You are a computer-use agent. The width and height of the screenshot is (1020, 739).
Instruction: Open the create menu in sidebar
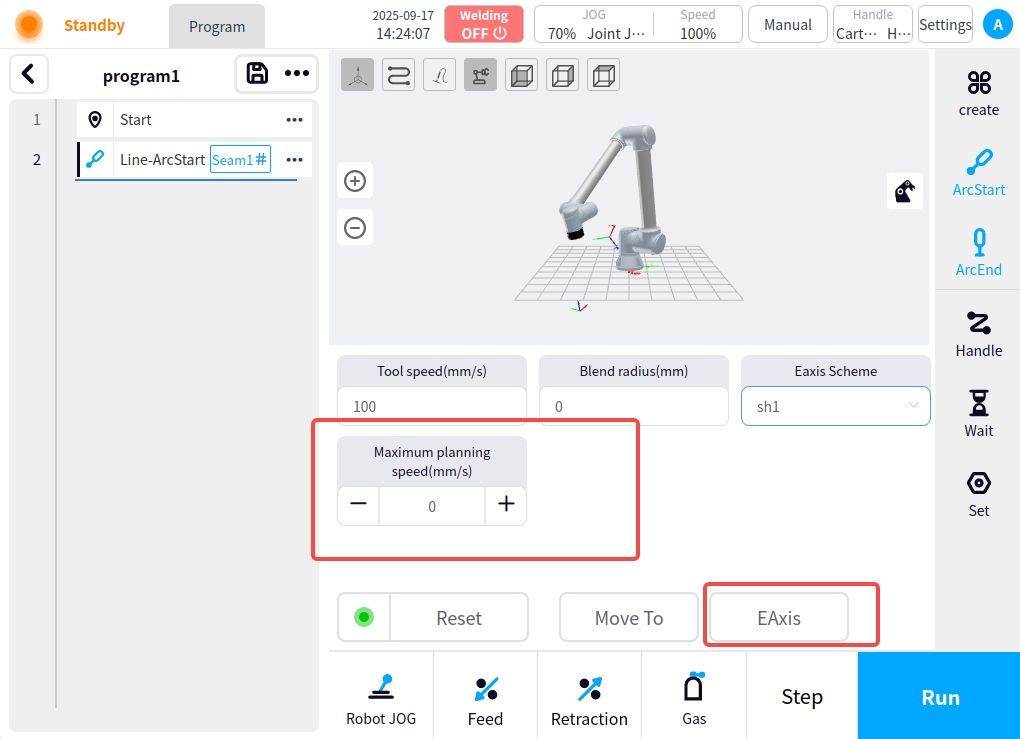[x=978, y=93]
